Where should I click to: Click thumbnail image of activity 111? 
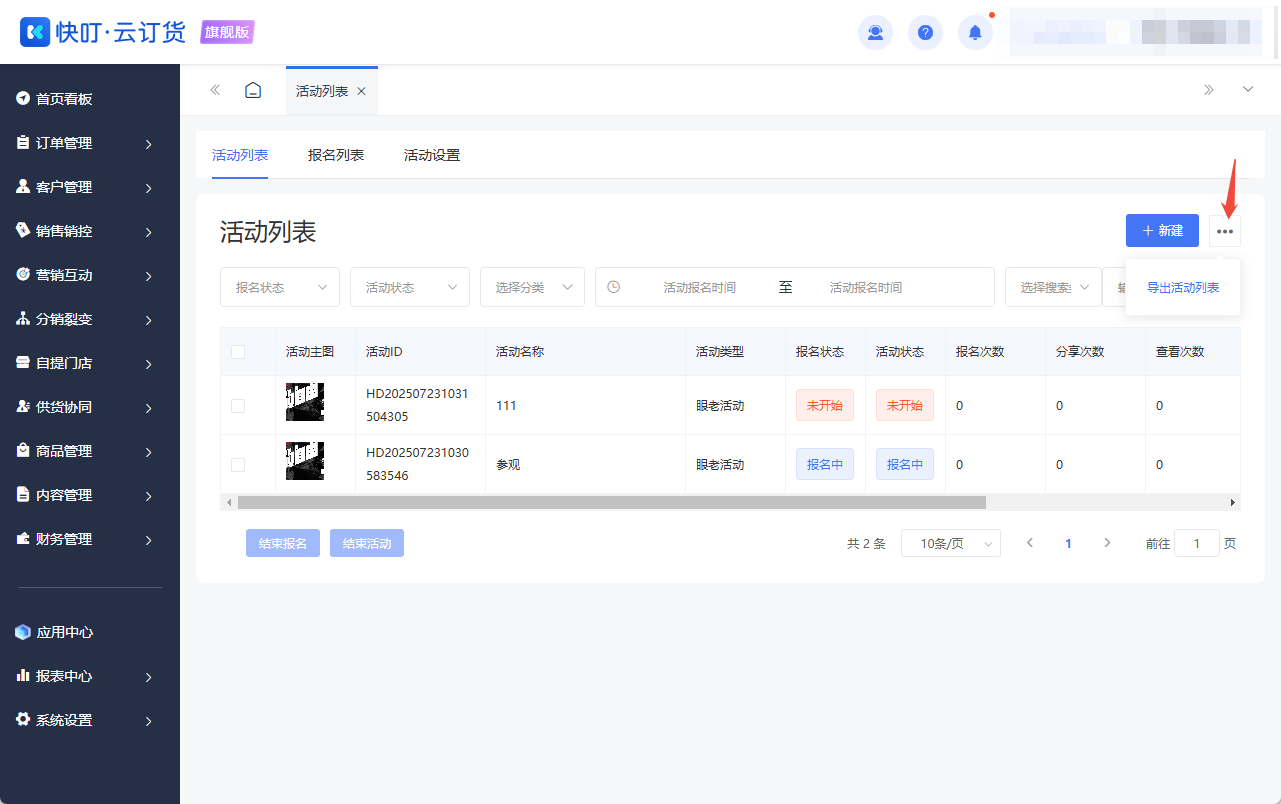(x=305, y=402)
